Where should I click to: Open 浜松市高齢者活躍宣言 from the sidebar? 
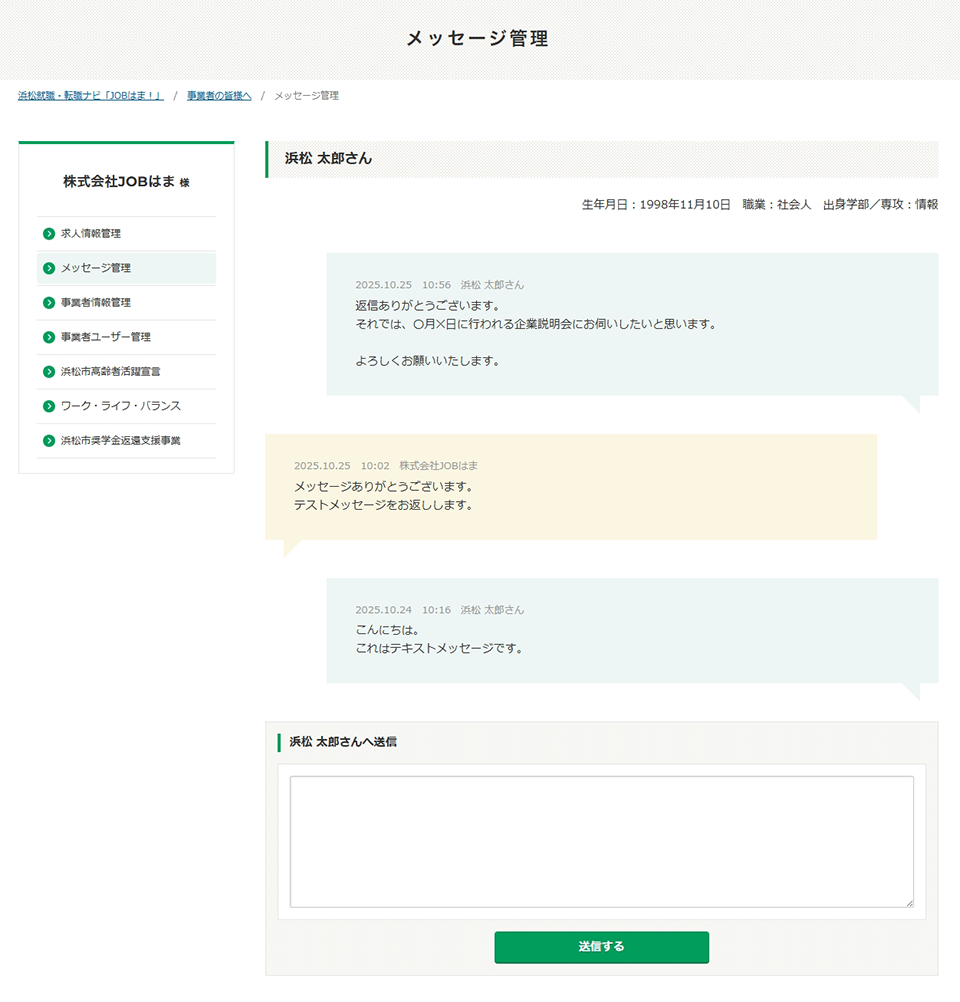(x=110, y=372)
